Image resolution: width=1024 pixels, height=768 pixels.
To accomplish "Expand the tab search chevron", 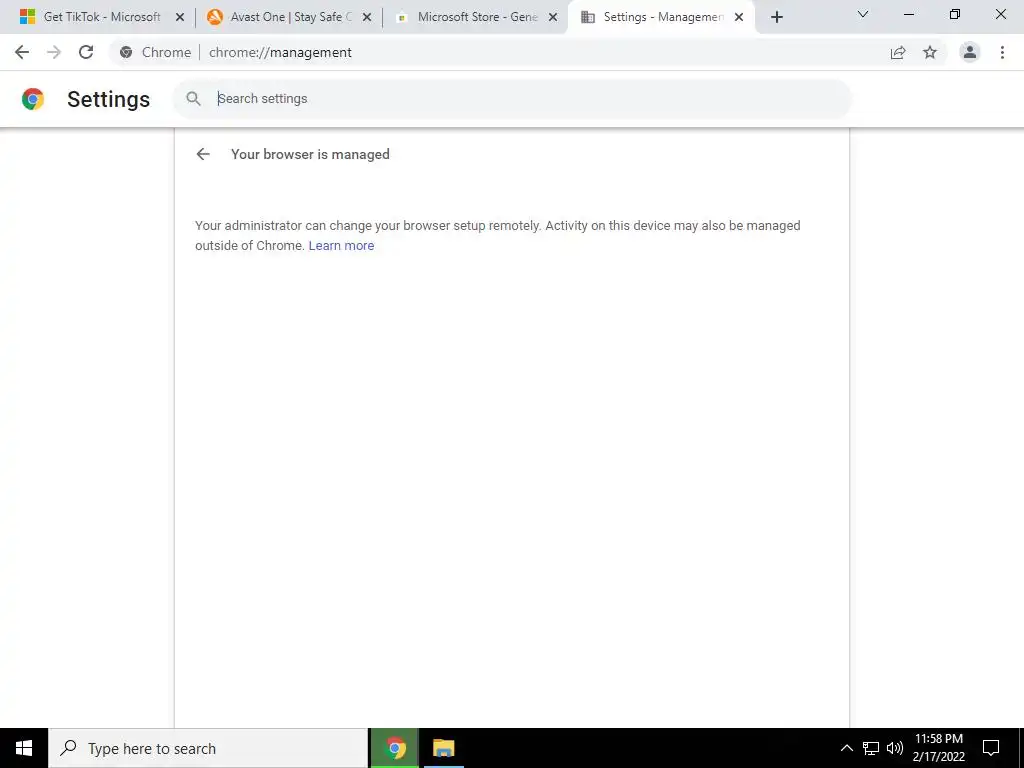I will click(x=863, y=14).
